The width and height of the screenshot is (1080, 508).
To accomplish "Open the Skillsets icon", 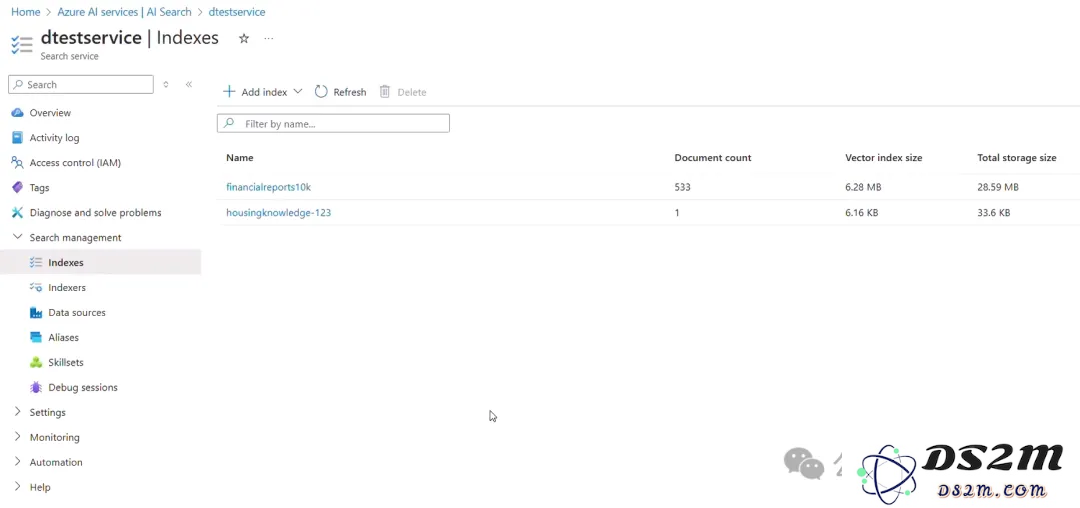I will pos(36,362).
